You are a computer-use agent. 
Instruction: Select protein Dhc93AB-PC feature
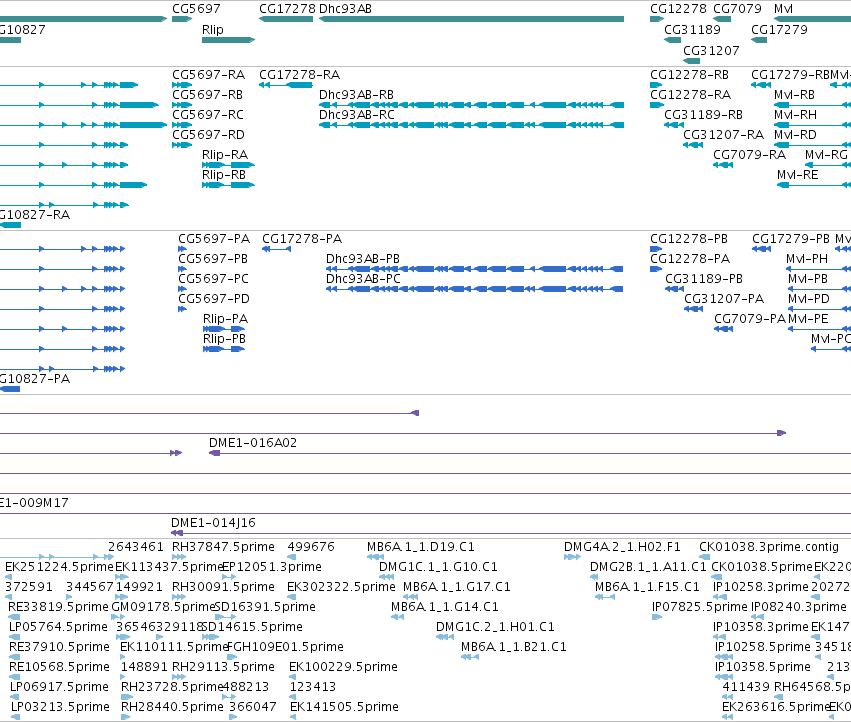[474, 289]
